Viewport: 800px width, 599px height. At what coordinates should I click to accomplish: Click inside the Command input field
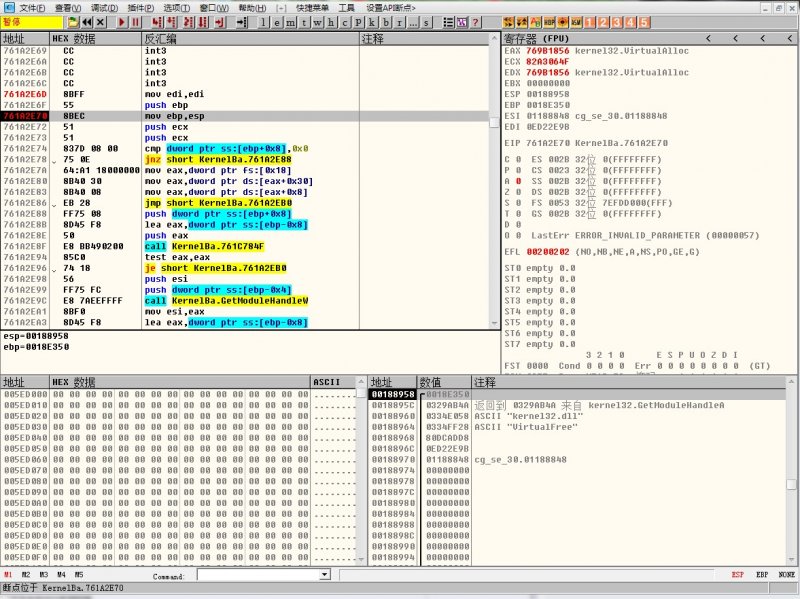[256, 575]
